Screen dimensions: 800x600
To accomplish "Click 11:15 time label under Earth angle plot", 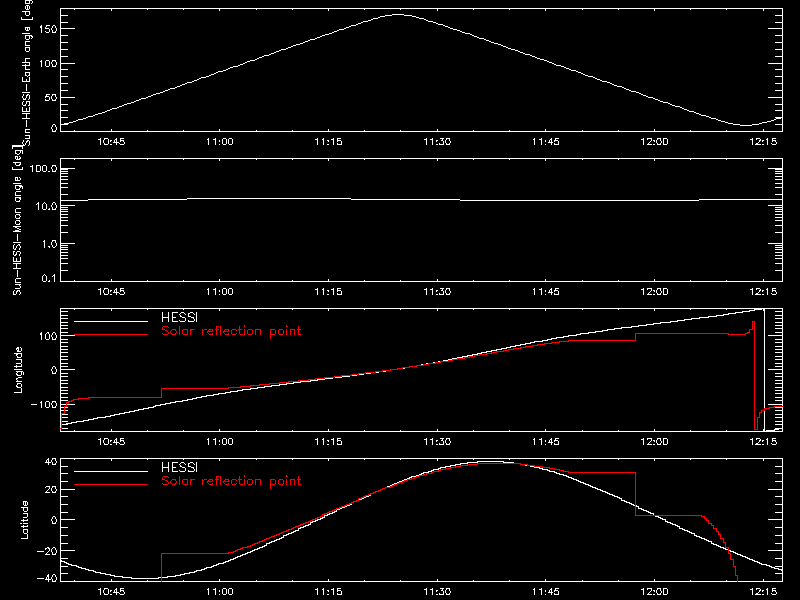I will point(329,142).
